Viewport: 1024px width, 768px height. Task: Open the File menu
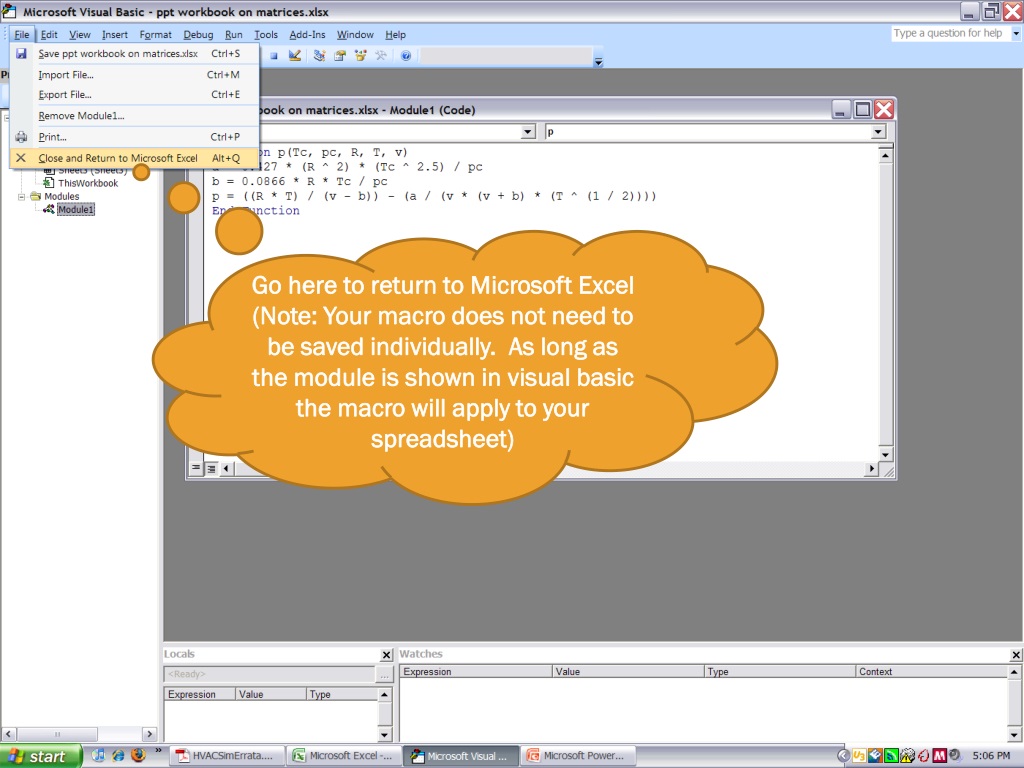click(22, 35)
